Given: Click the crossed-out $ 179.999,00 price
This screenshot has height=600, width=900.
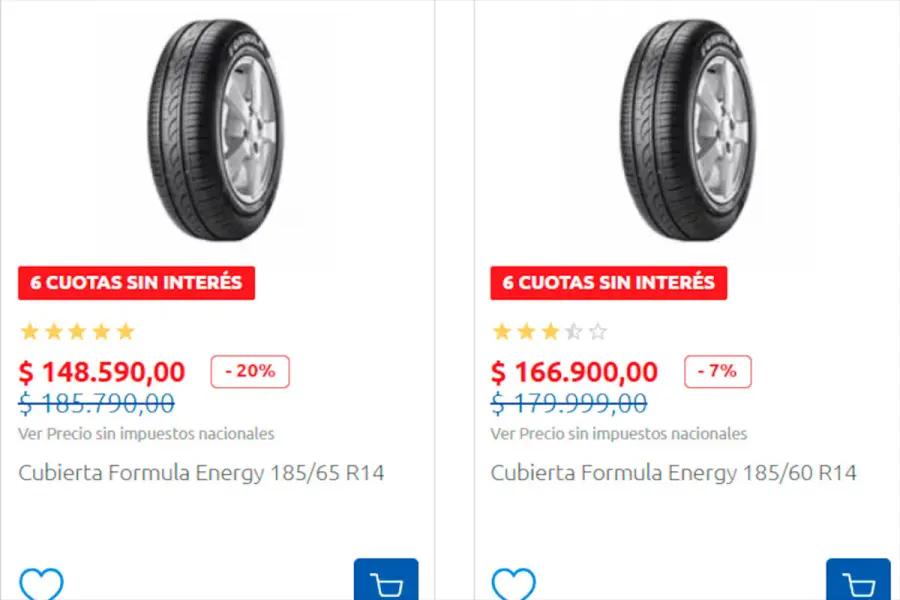Looking at the screenshot, I should coord(569,403).
